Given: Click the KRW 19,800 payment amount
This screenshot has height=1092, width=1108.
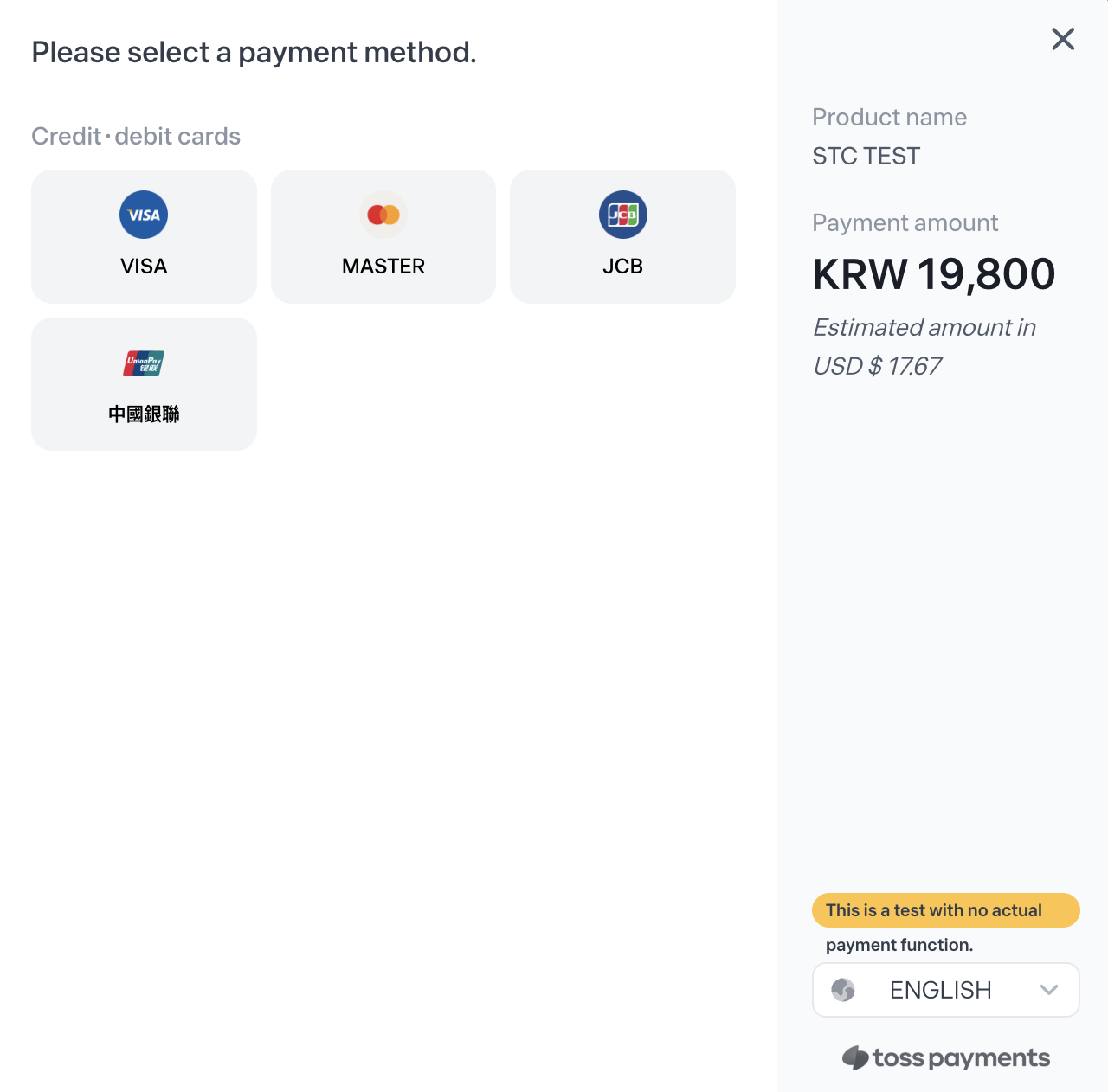Looking at the screenshot, I should 934,274.
